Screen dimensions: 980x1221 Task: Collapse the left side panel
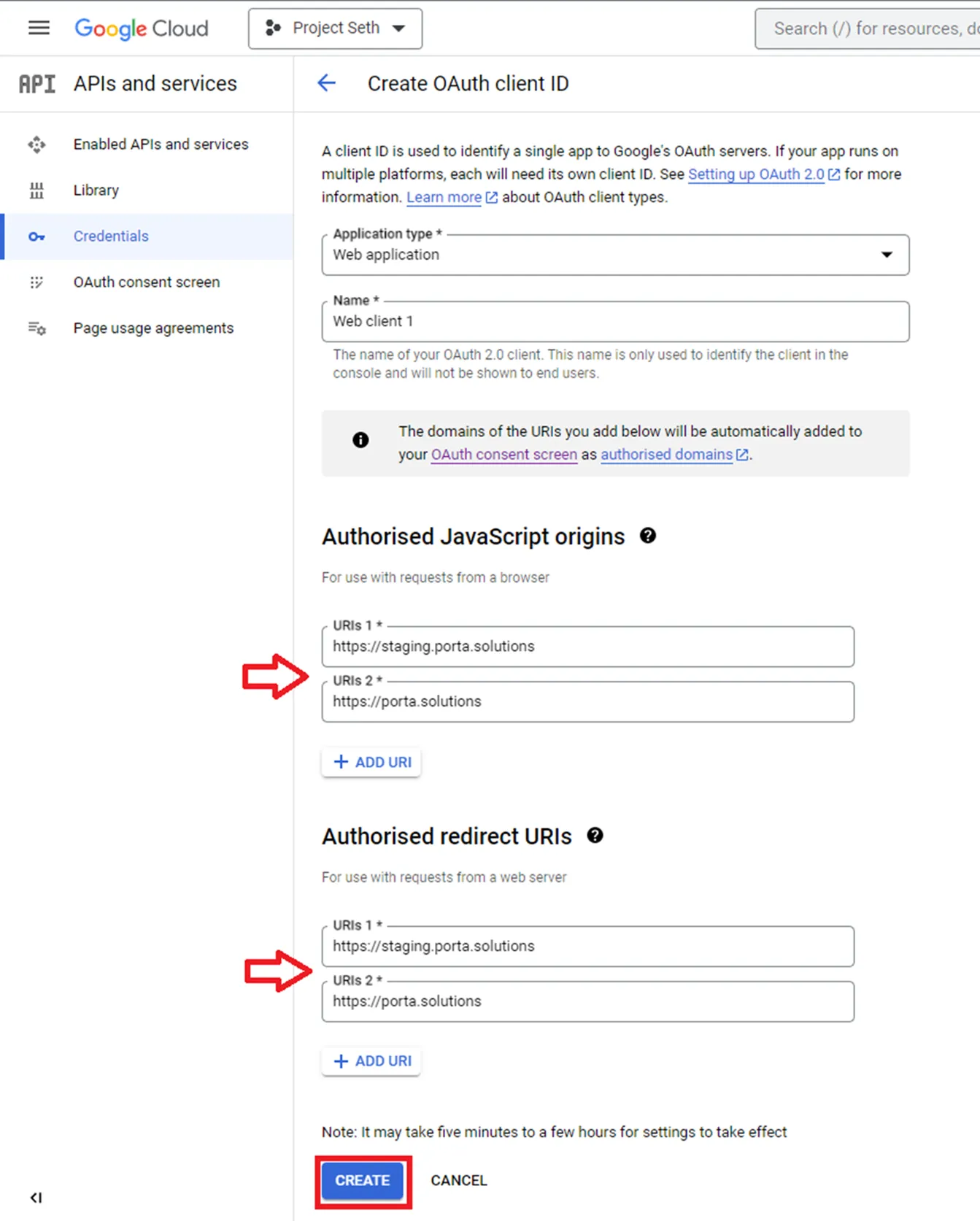click(35, 1198)
